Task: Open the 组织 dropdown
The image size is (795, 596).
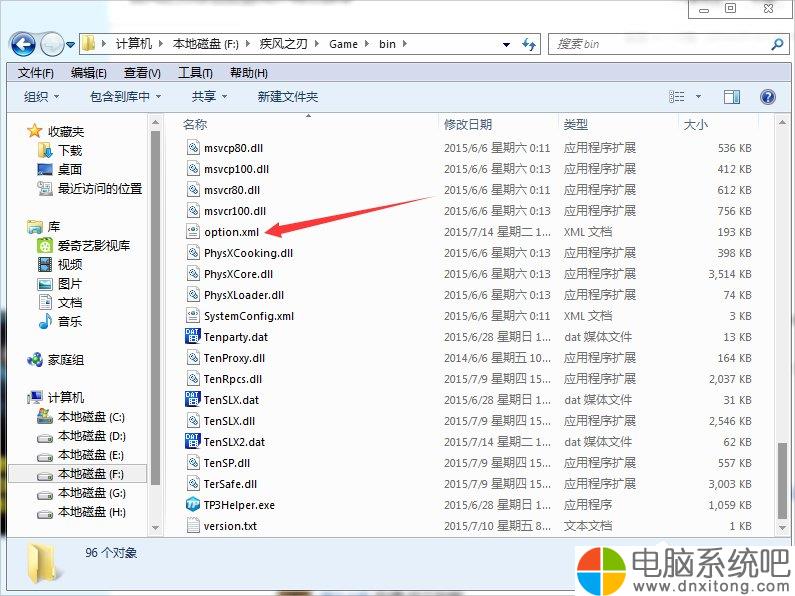Action: pos(42,96)
